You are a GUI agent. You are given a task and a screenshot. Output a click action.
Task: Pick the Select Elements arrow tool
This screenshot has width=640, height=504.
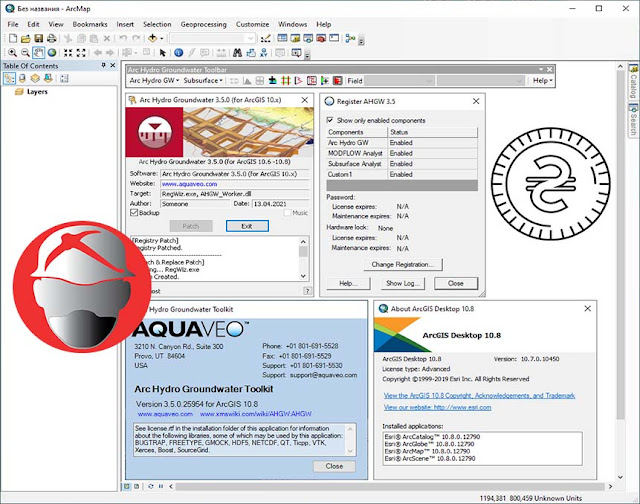[162, 53]
